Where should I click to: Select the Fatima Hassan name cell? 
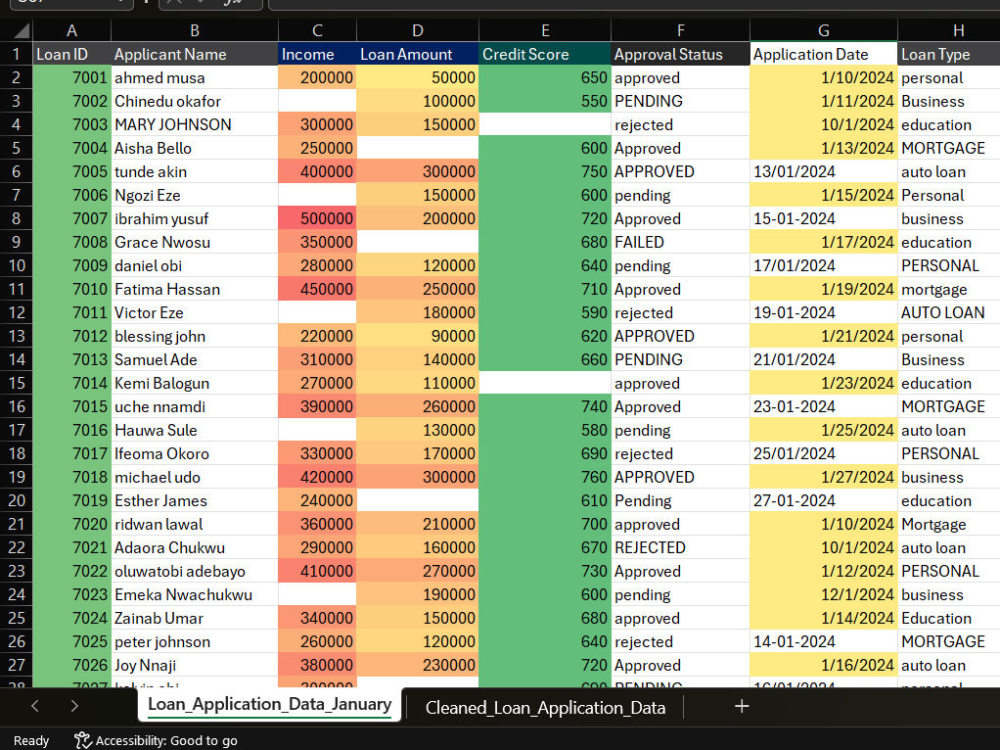click(x=195, y=289)
